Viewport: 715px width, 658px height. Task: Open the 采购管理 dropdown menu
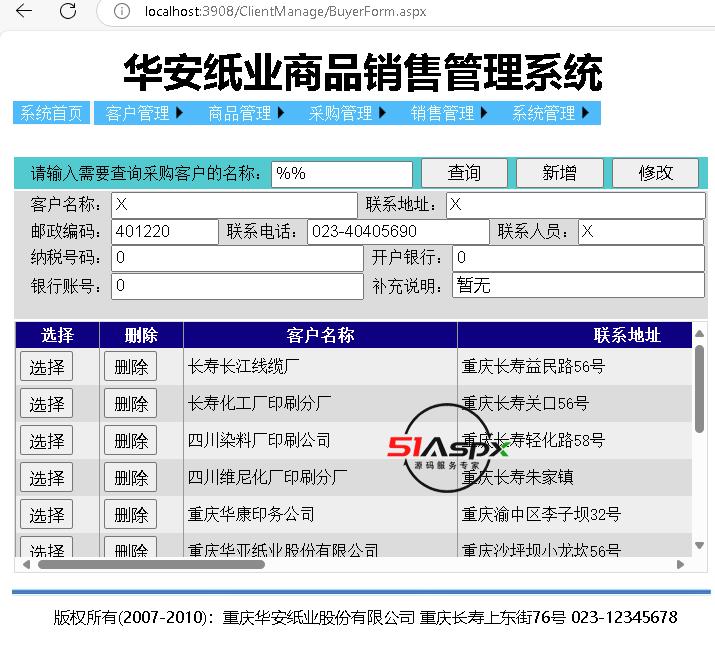348,113
